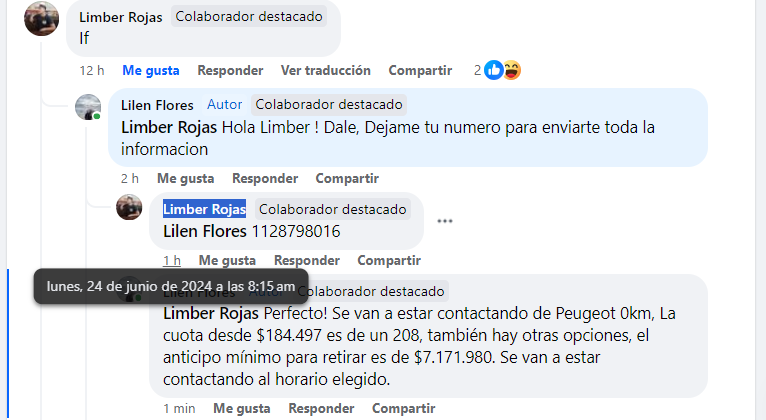Click Lilen Flores's profile picture in reply

tap(88, 107)
